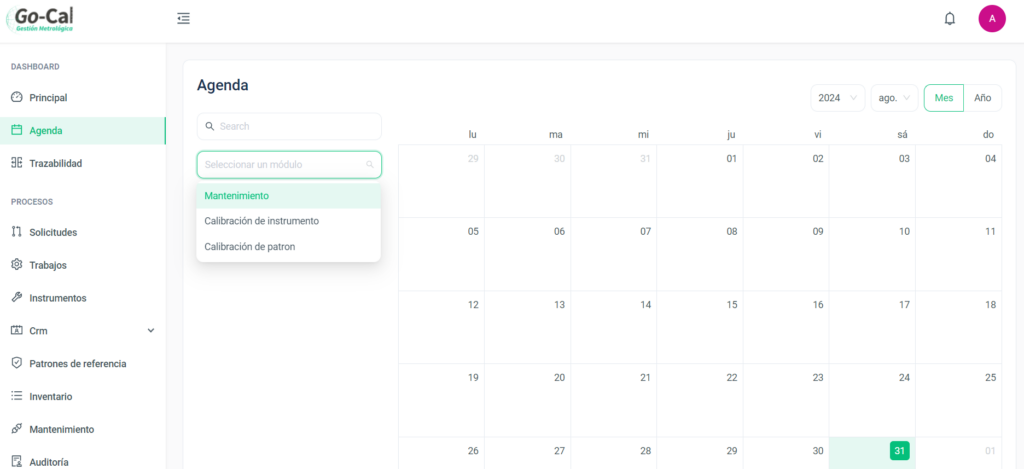Select day 31 highlighted in the calendar

[899, 451]
